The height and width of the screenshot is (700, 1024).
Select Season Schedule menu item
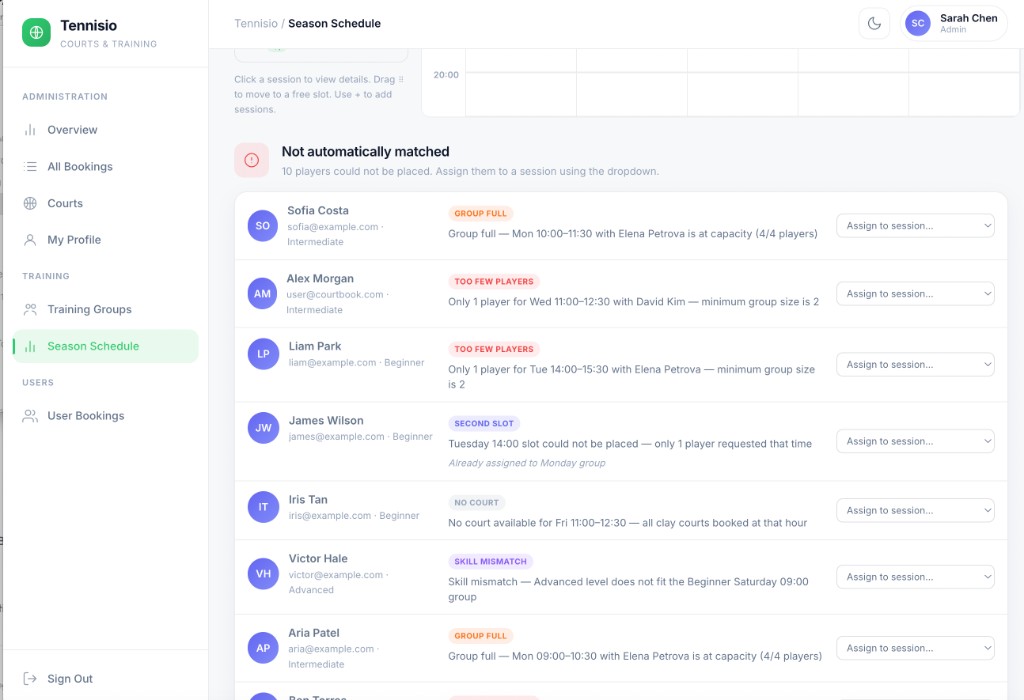[x=105, y=346]
